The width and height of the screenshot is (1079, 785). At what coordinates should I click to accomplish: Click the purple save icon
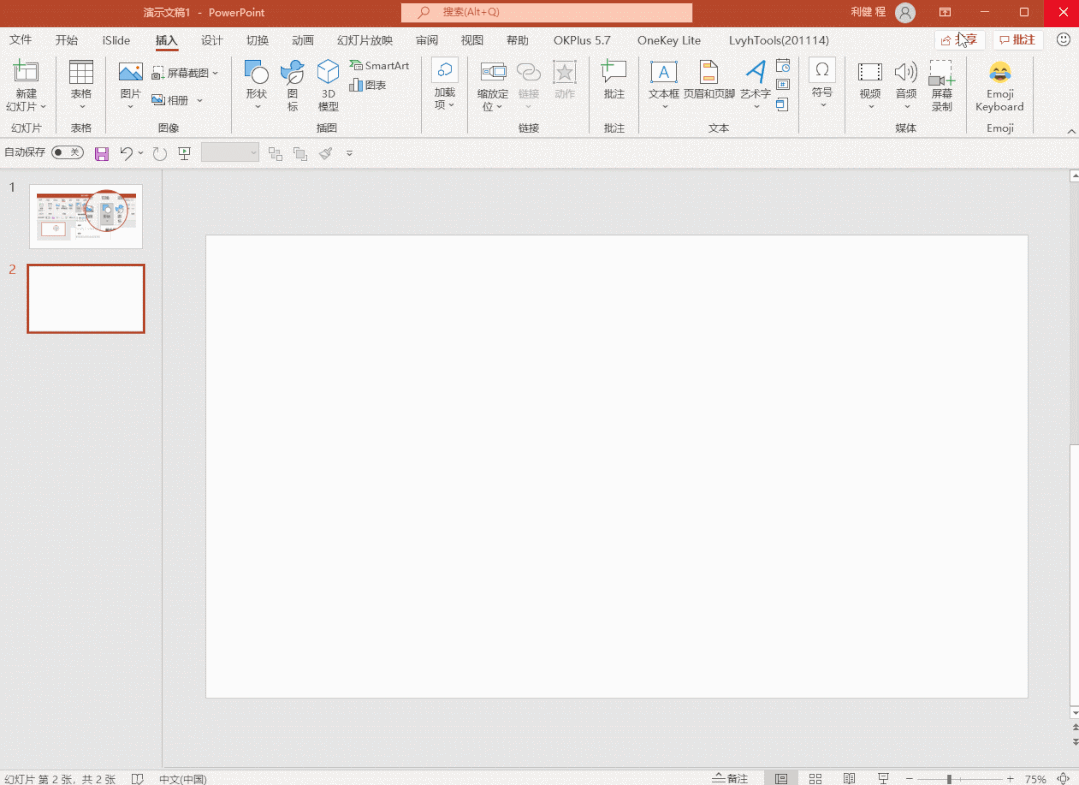pos(101,153)
